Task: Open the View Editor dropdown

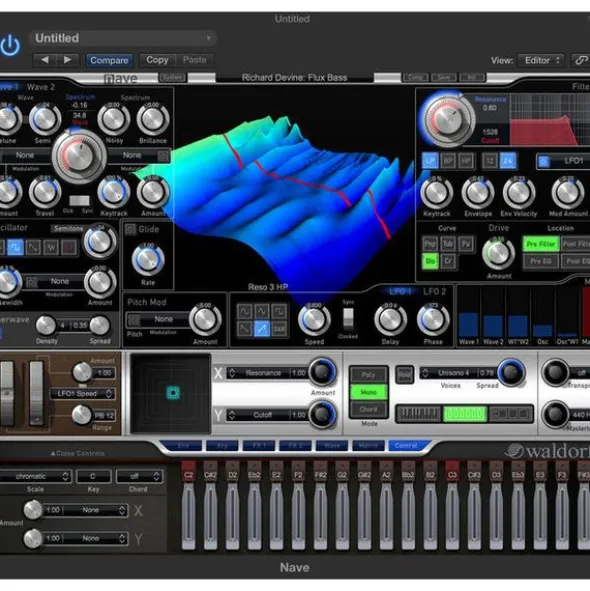Action: coord(541,60)
